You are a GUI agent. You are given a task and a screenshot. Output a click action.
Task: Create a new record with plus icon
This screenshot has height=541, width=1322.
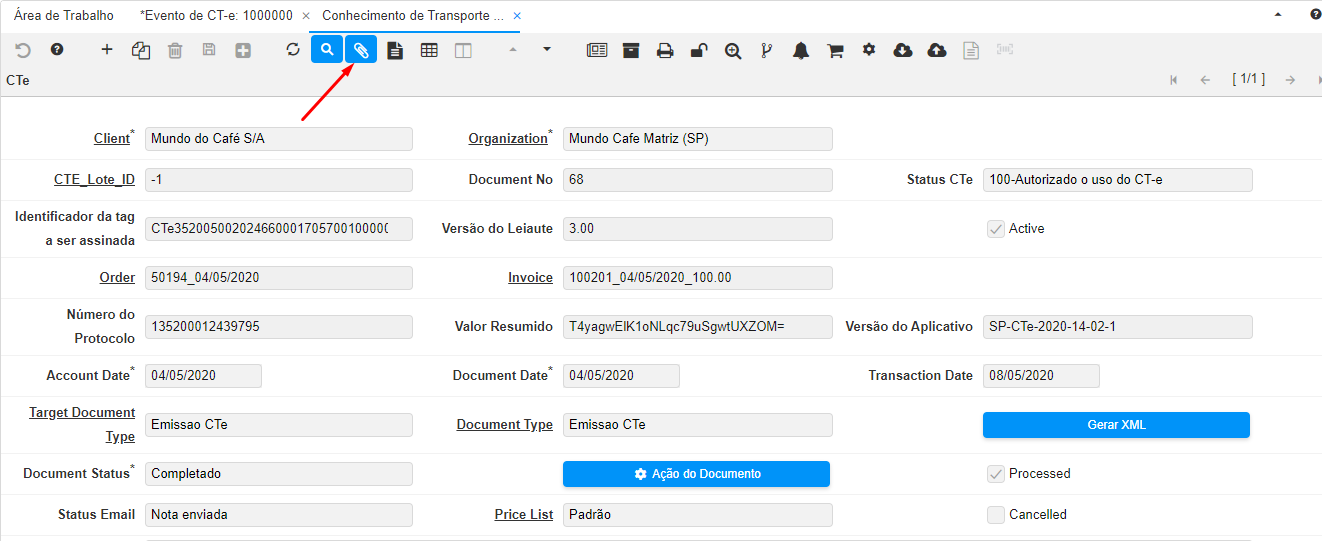(x=107, y=50)
